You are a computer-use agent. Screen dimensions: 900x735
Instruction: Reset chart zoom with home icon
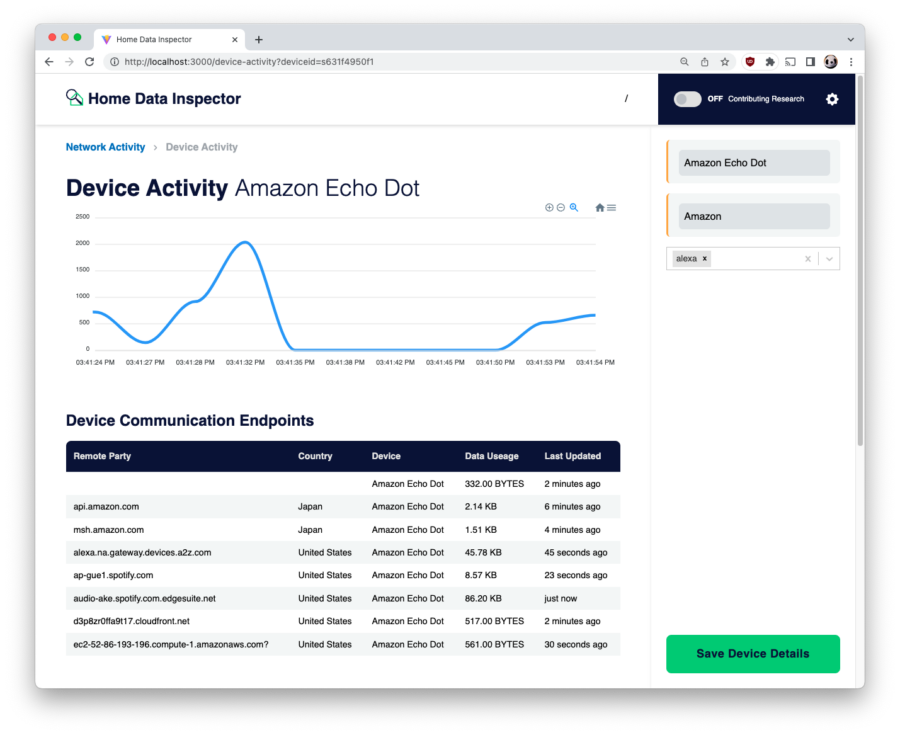tap(600, 208)
